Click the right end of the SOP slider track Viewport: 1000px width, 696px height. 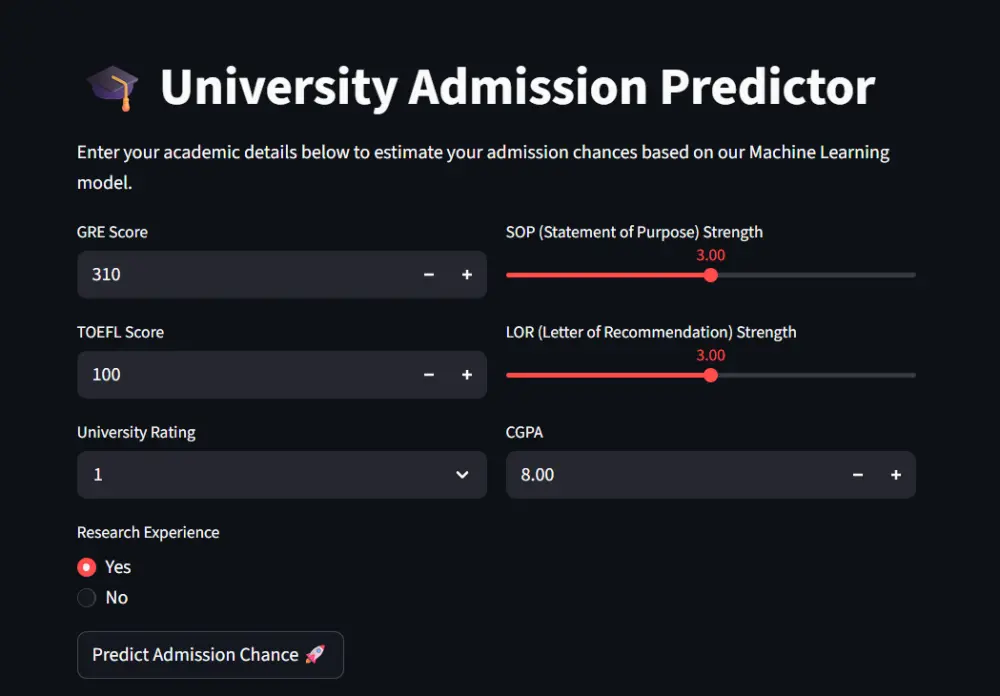pos(913,275)
